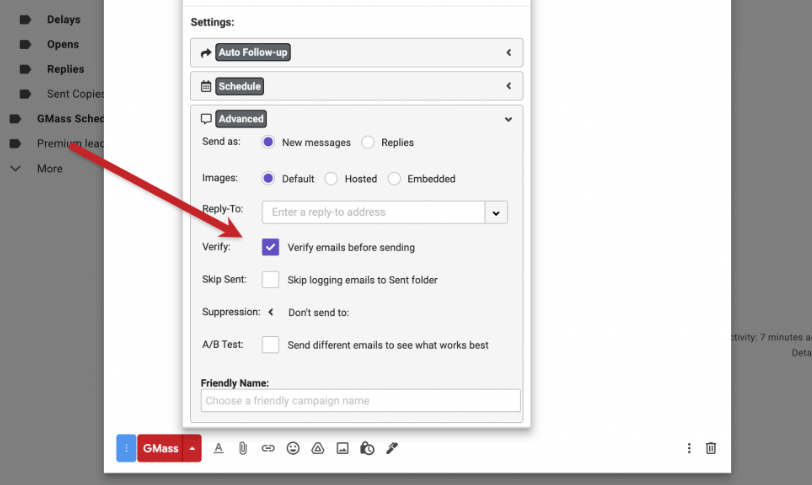Click the blue button left of GMass
The width and height of the screenshot is (812, 485).
click(126, 448)
